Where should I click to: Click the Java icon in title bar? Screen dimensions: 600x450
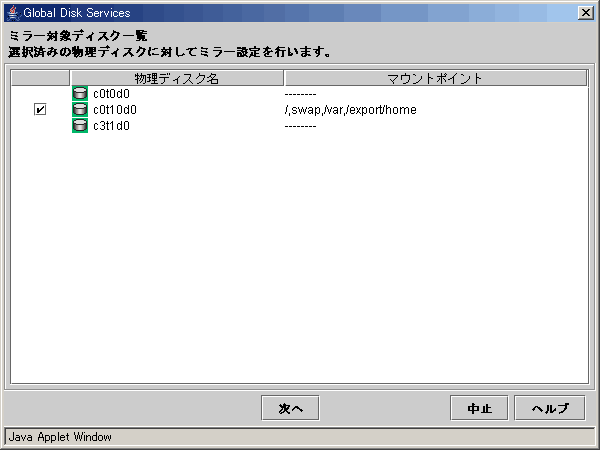tap(13, 13)
